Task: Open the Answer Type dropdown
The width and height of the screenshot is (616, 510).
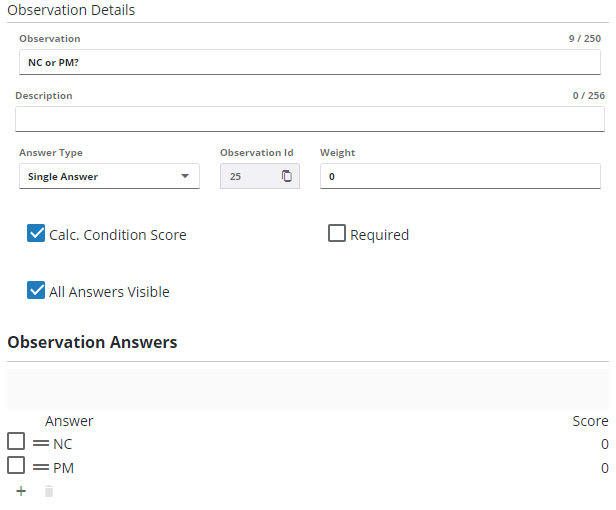Action: point(108,177)
